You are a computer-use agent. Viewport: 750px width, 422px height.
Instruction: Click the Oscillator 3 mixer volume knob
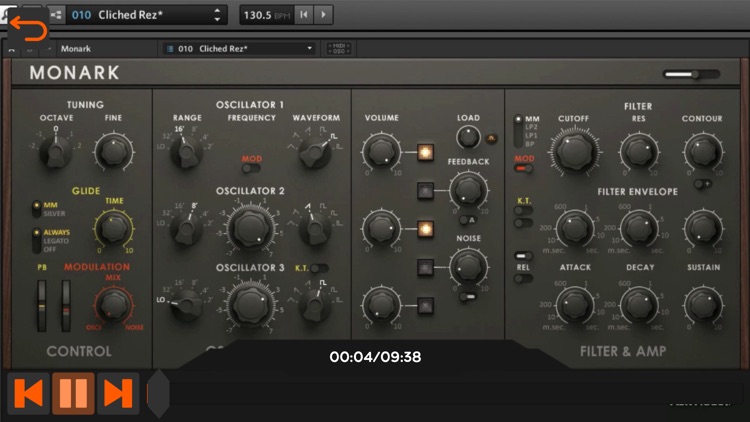point(381,305)
